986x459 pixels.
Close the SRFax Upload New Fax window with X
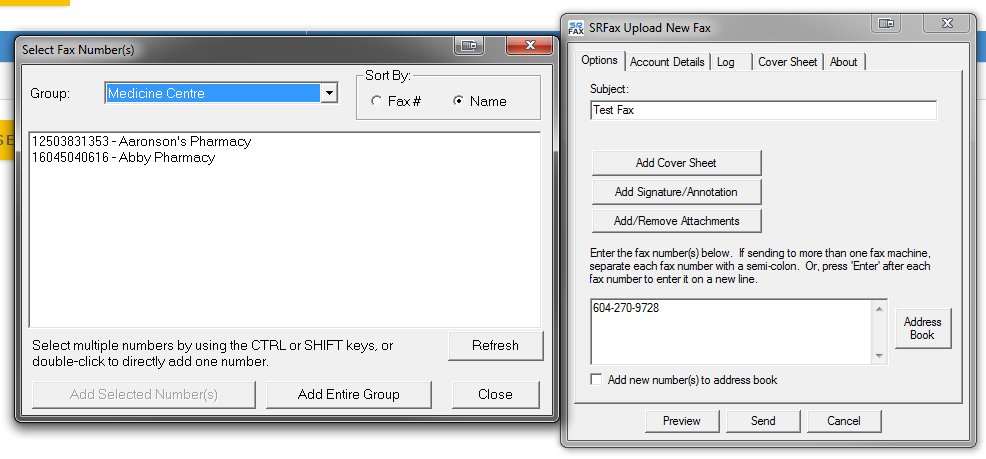tap(947, 24)
